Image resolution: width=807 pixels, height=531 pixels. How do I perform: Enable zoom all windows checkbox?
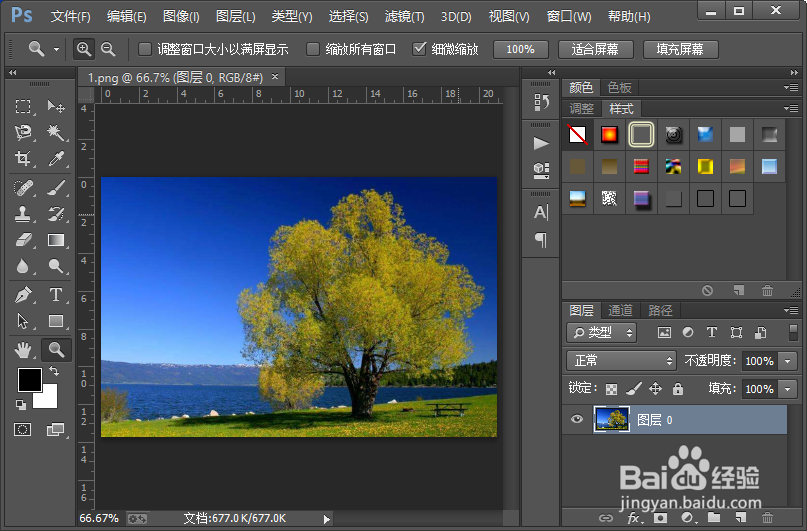pyautogui.click(x=313, y=49)
